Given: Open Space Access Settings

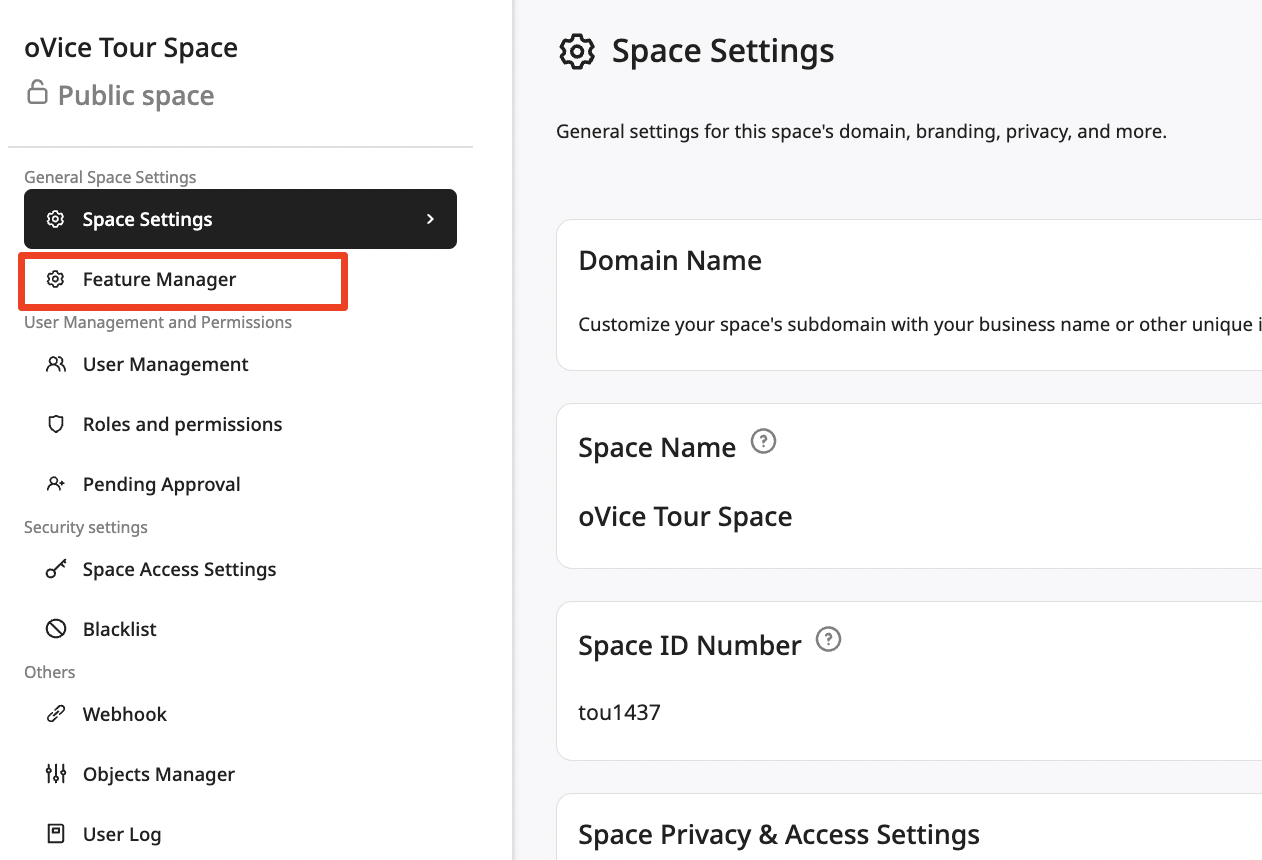Looking at the screenshot, I should 240,569.
